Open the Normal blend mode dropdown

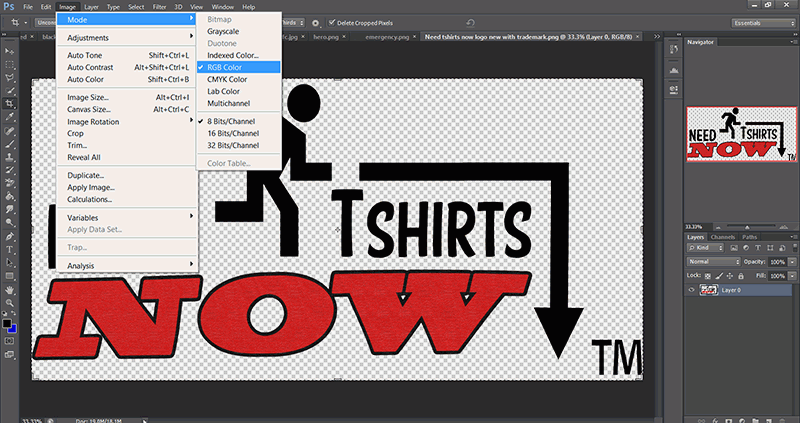[713, 261]
